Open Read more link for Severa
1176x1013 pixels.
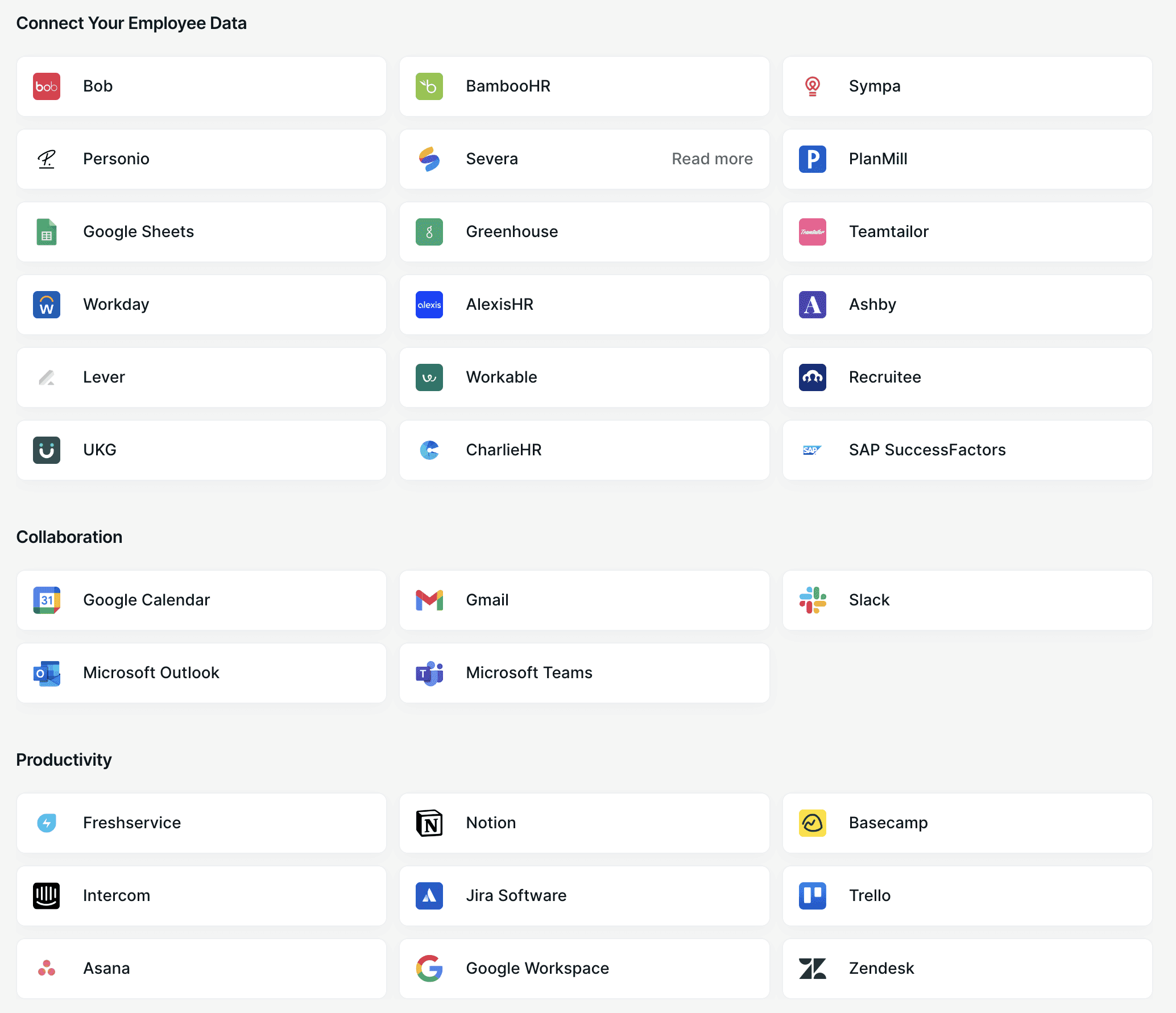[x=712, y=159]
